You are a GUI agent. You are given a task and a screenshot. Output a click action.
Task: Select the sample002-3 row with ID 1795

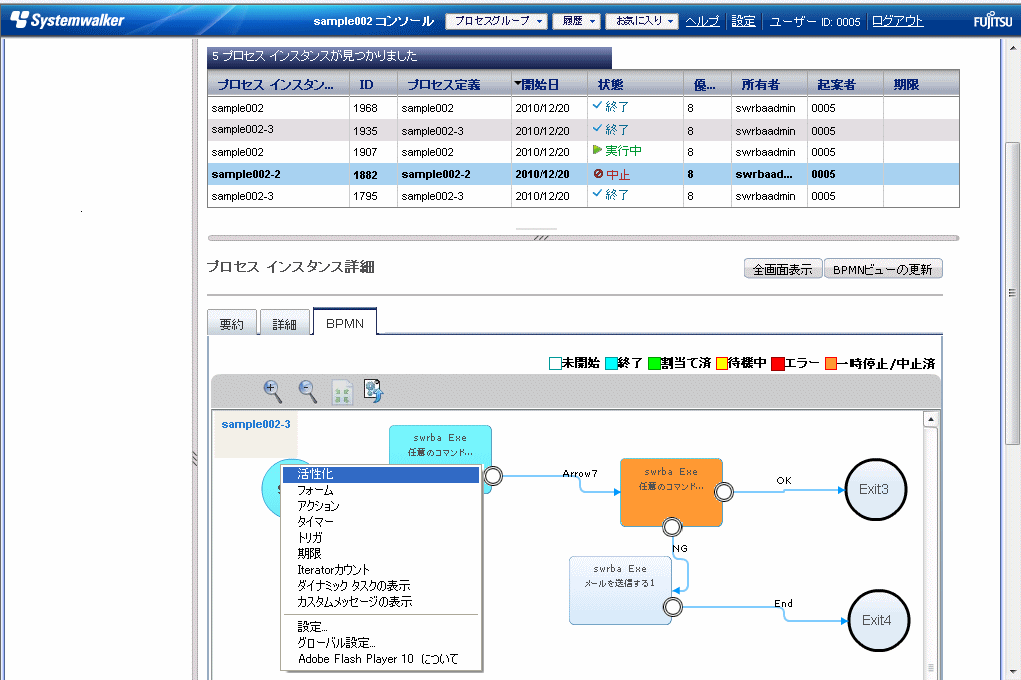(x=583, y=196)
